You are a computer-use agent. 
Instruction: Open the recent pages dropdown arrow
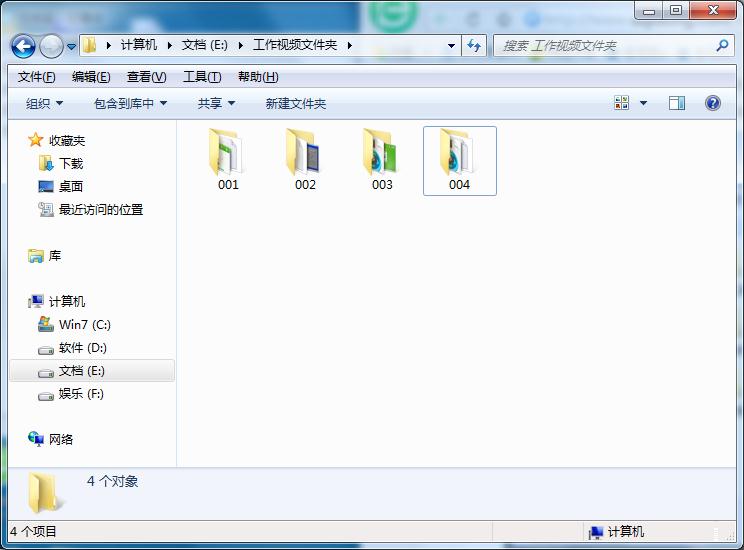[71, 47]
